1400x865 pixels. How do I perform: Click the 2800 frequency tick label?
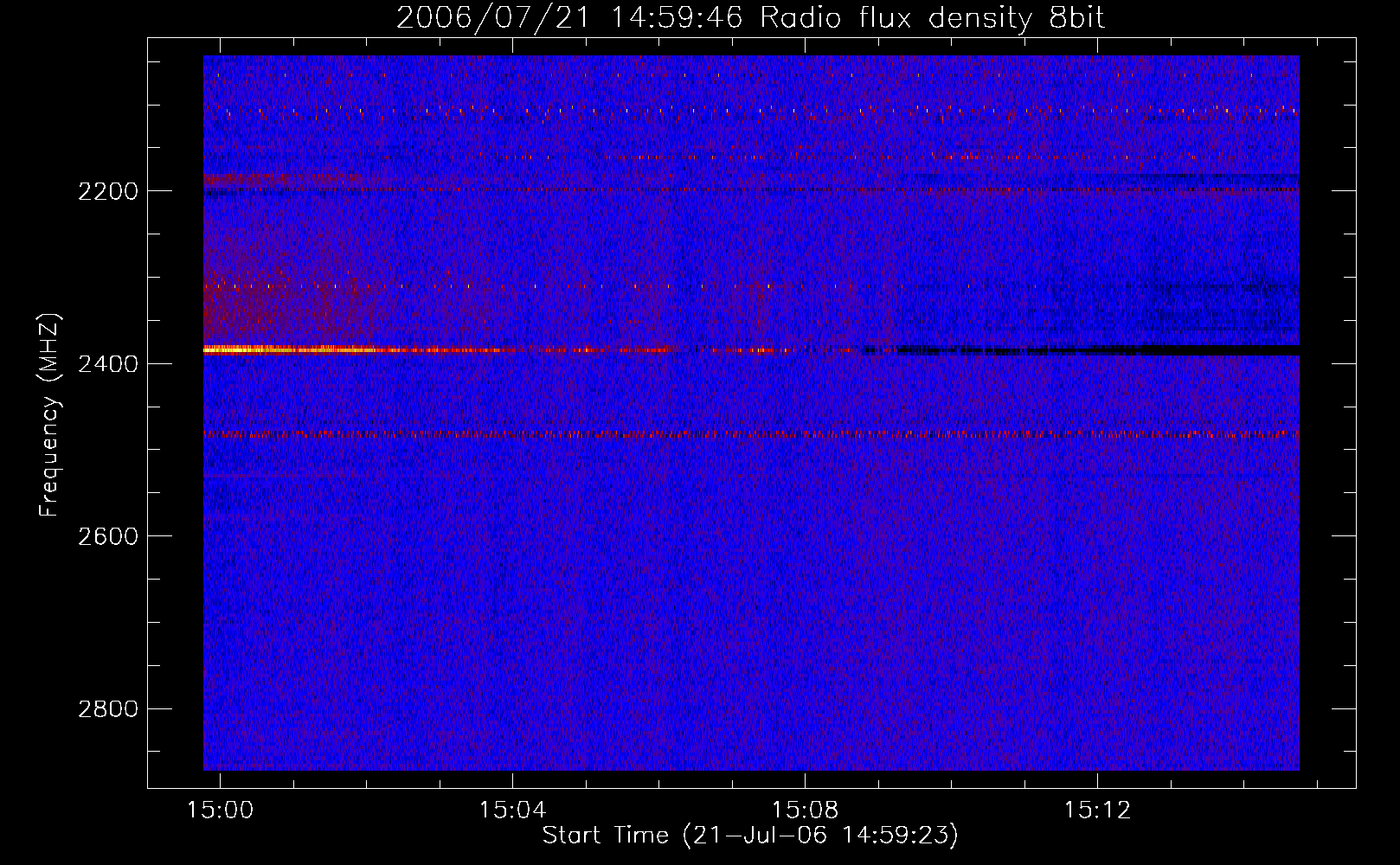[108, 709]
